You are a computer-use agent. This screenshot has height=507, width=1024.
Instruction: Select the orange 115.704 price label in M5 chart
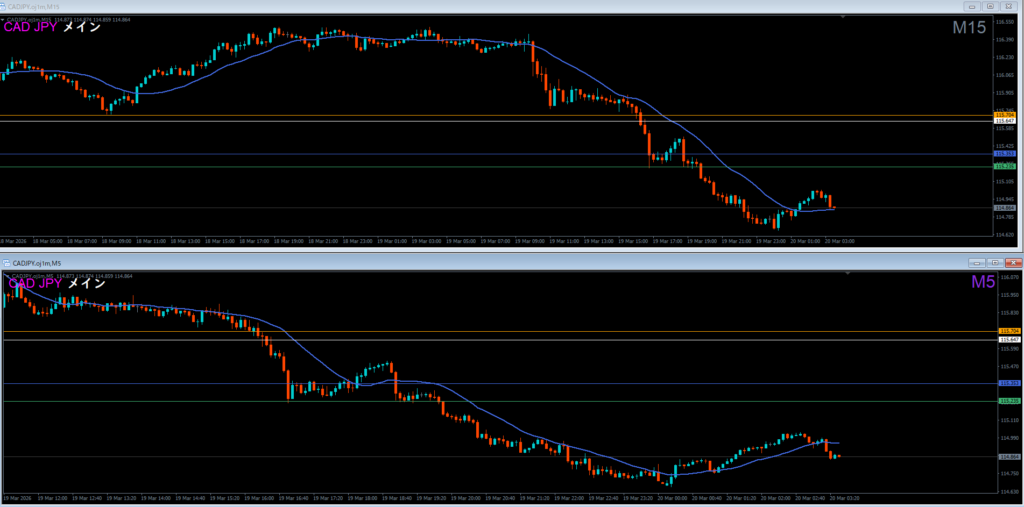tap(1008, 331)
